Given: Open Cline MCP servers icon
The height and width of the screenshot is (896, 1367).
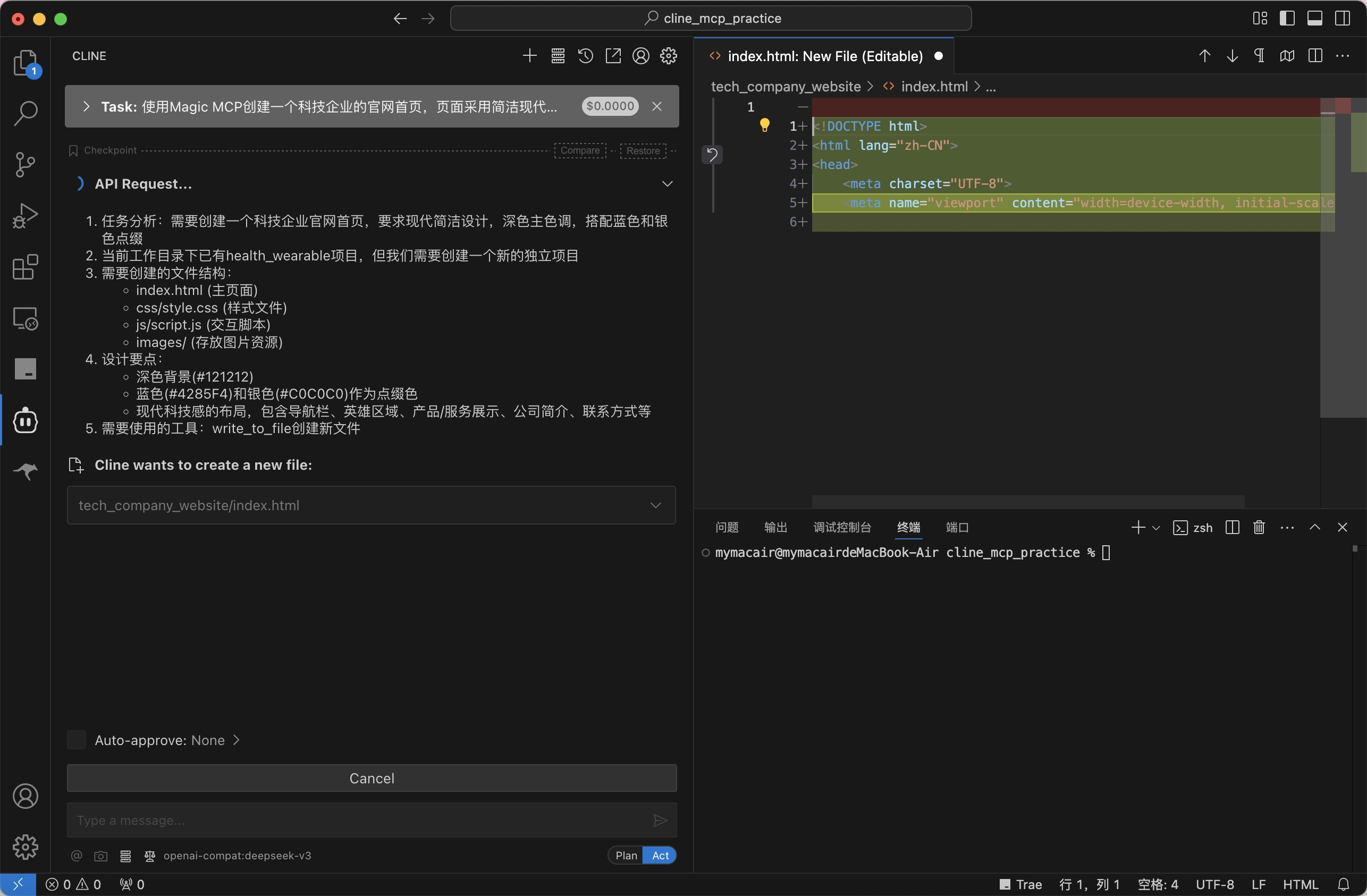Looking at the screenshot, I should (x=558, y=56).
